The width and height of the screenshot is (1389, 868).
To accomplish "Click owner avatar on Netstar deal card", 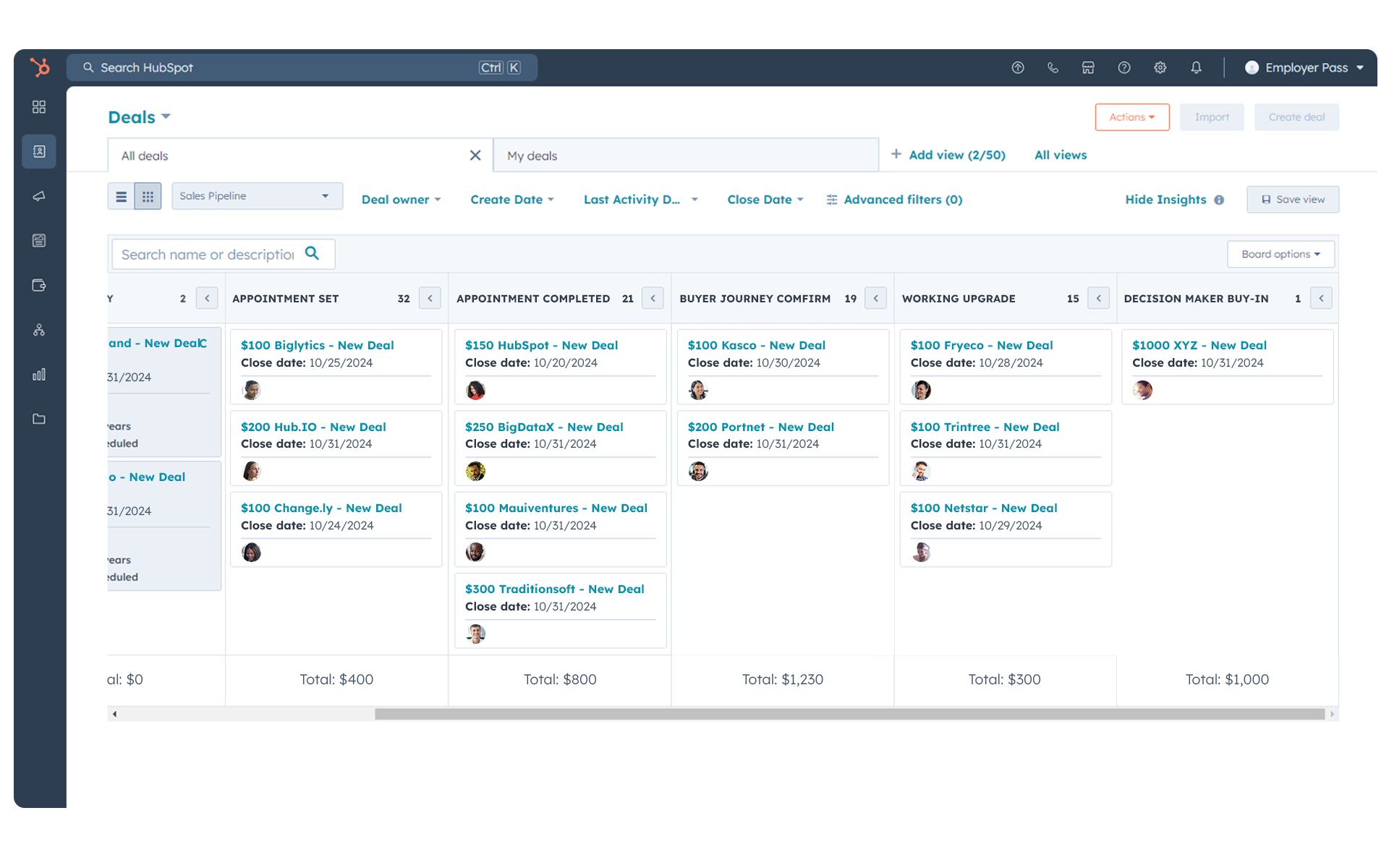I will tap(921, 553).
